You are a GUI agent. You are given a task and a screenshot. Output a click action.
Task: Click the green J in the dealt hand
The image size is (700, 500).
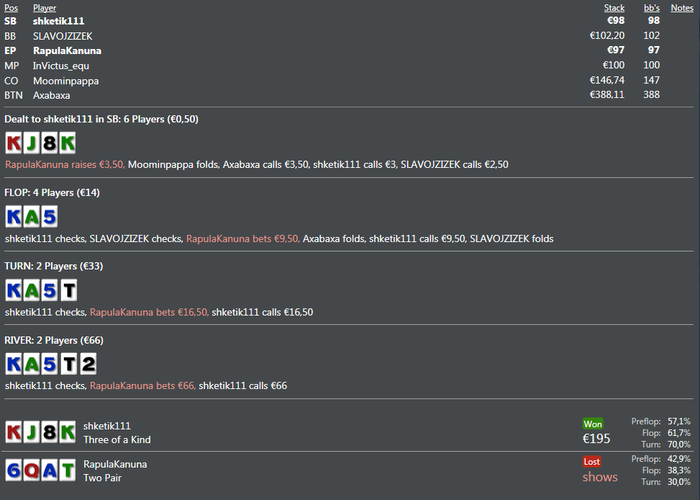pyautogui.click(x=31, y=143)
